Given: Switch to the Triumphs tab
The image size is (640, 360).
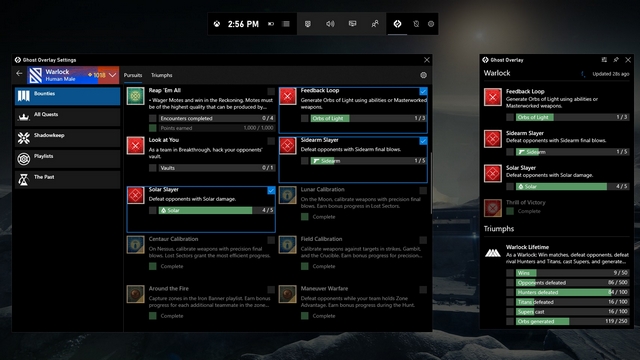Looking at the screenshot, I should (x=162, y=75).
